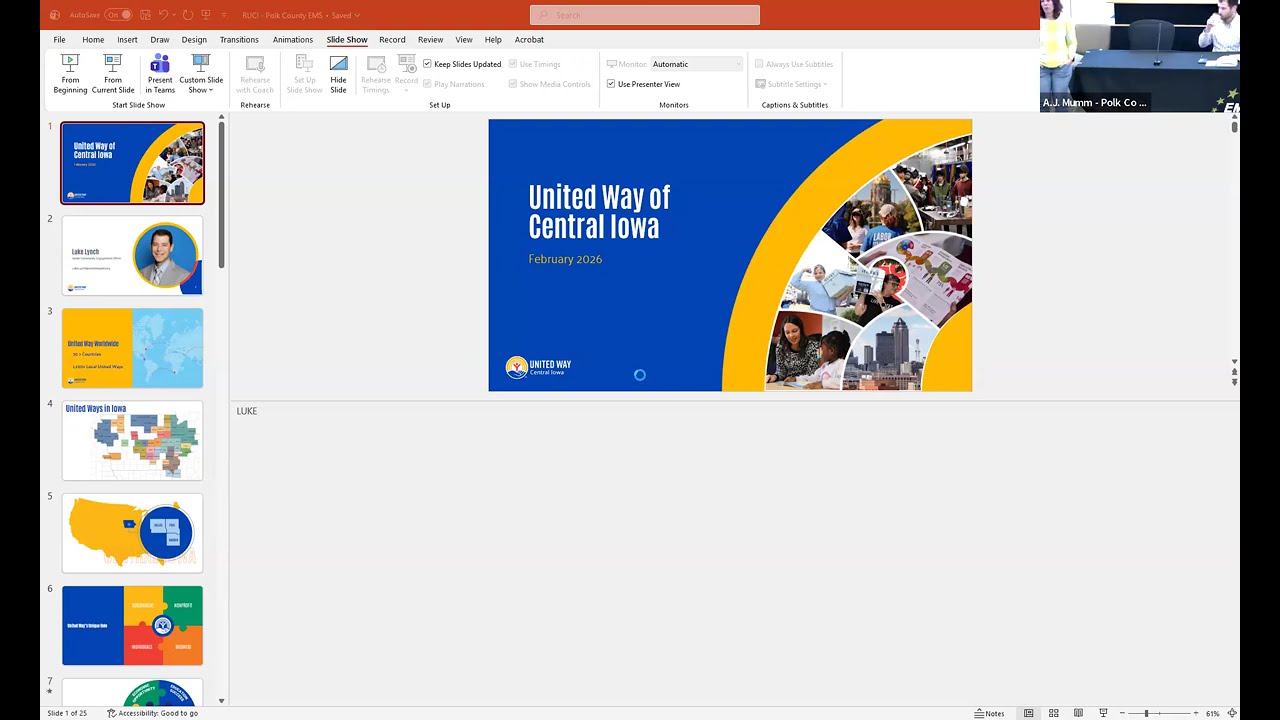Switch to the Home tab
This screenshot has width=1280, height=720.
[93, 40]
